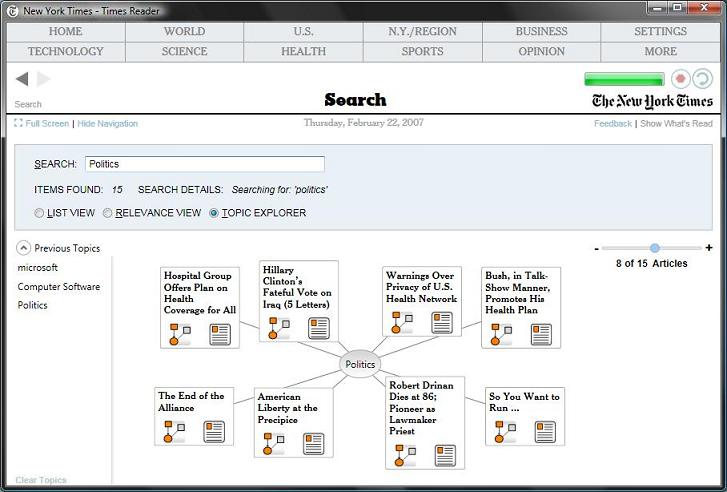The height and width of the screenshot is (492, 727).
Task: Open the HEALTH section
Action: click(x=303, y=51)
